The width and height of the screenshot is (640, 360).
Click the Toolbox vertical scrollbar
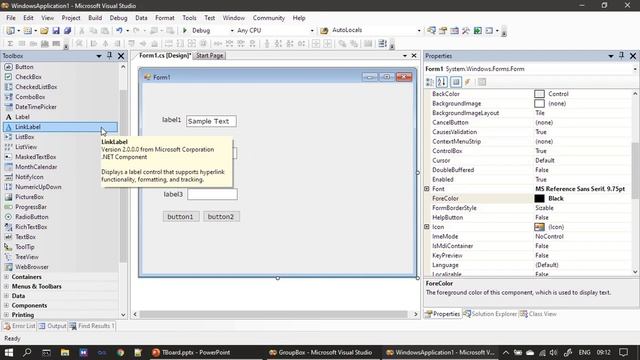pos(123,176)
